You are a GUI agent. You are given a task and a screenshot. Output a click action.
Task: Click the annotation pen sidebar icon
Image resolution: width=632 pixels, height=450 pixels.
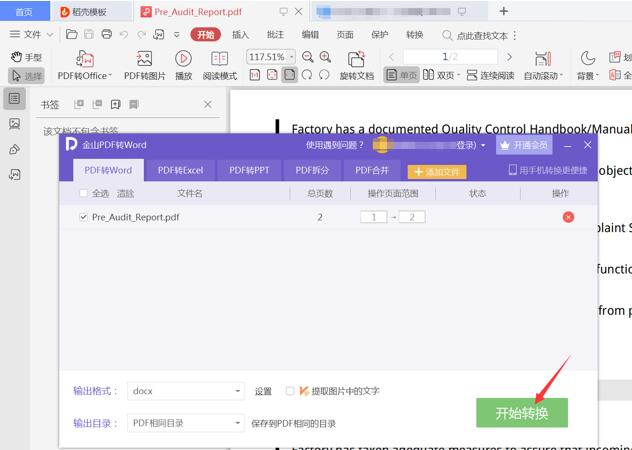click(x=15, y=150)
